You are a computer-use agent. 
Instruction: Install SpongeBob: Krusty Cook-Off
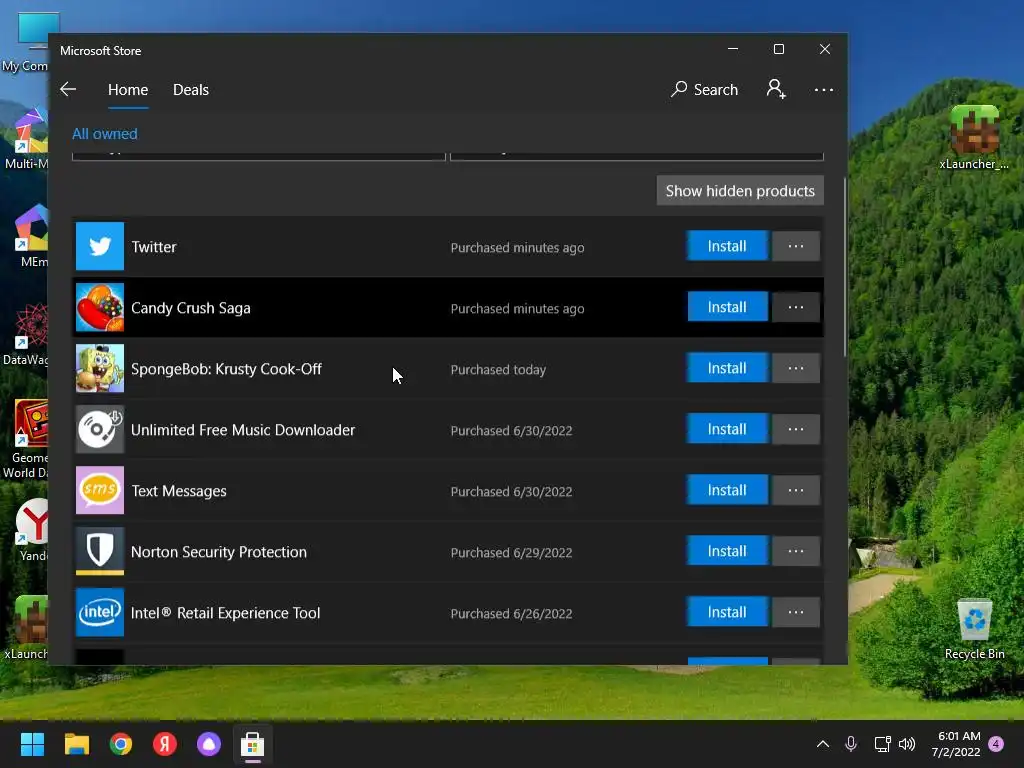[x=728, y=368]
